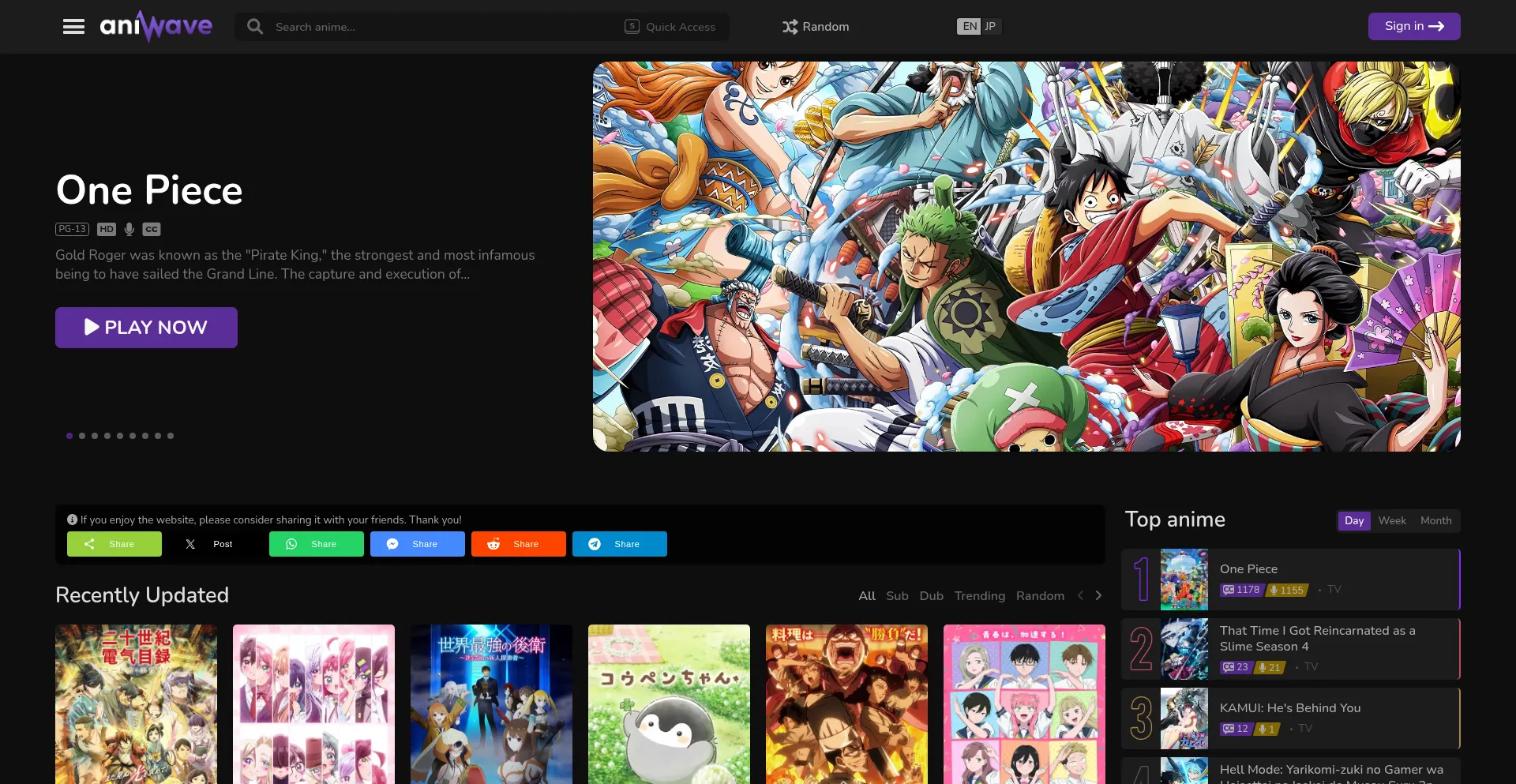Open the One Piece banner artwork

[x=1026, y=257]
